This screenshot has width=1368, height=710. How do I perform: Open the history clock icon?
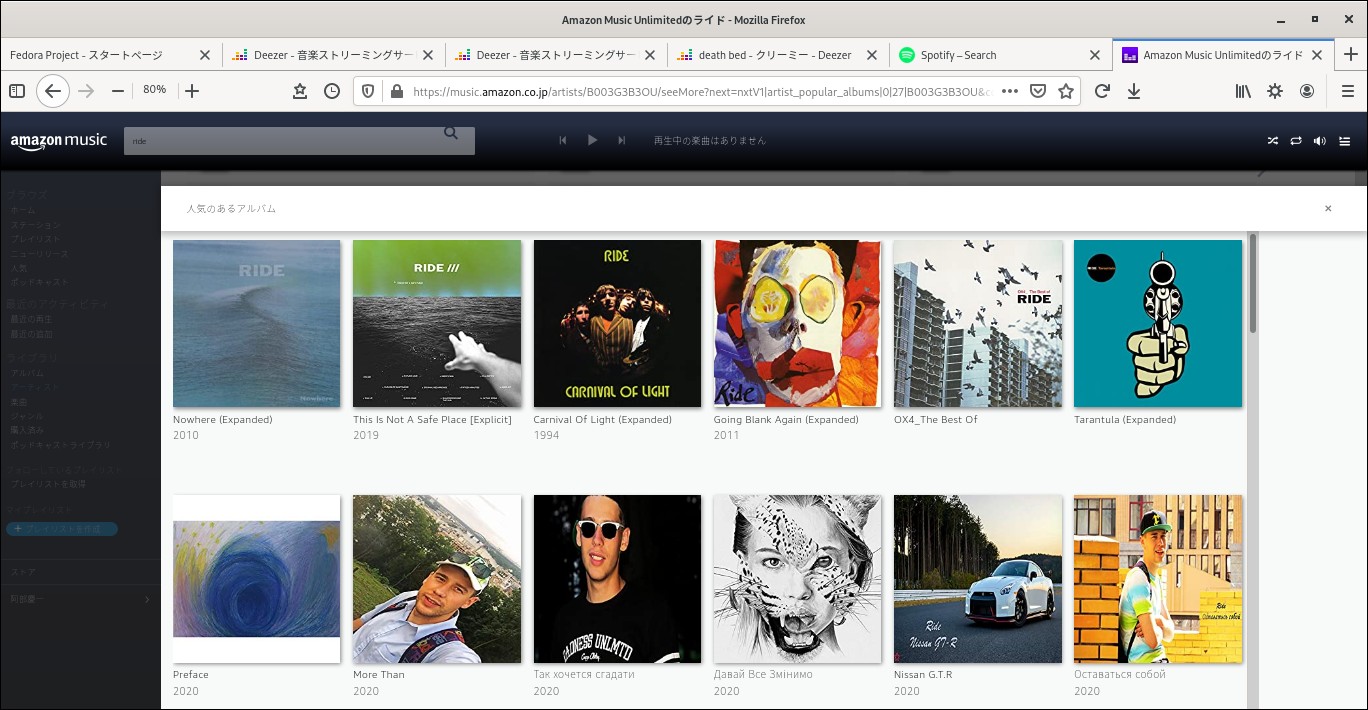(332, 91)
